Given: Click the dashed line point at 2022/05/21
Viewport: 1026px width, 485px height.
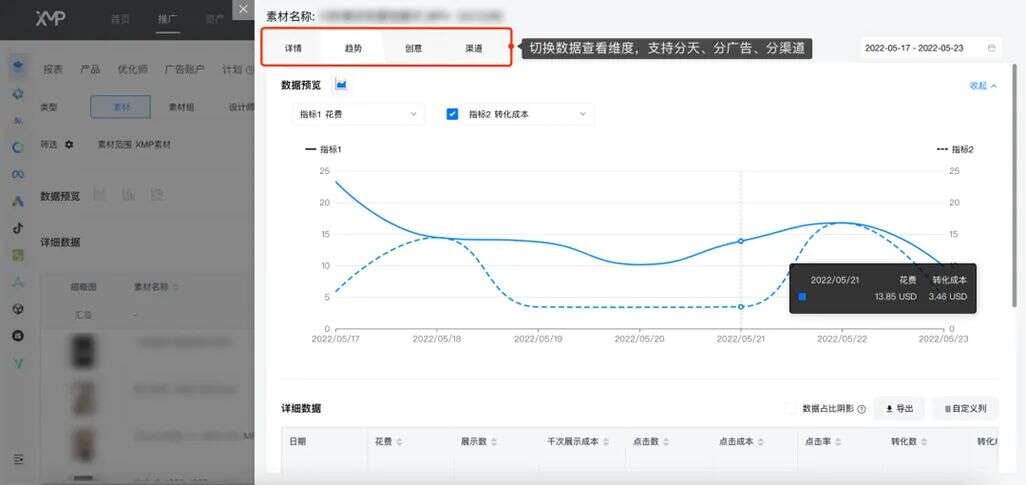Looking at the screenshot, I should [741, 306].
